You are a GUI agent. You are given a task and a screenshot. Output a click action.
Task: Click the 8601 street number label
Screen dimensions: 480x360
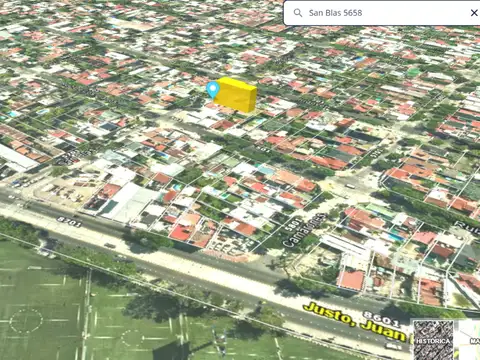coord(381,319)
